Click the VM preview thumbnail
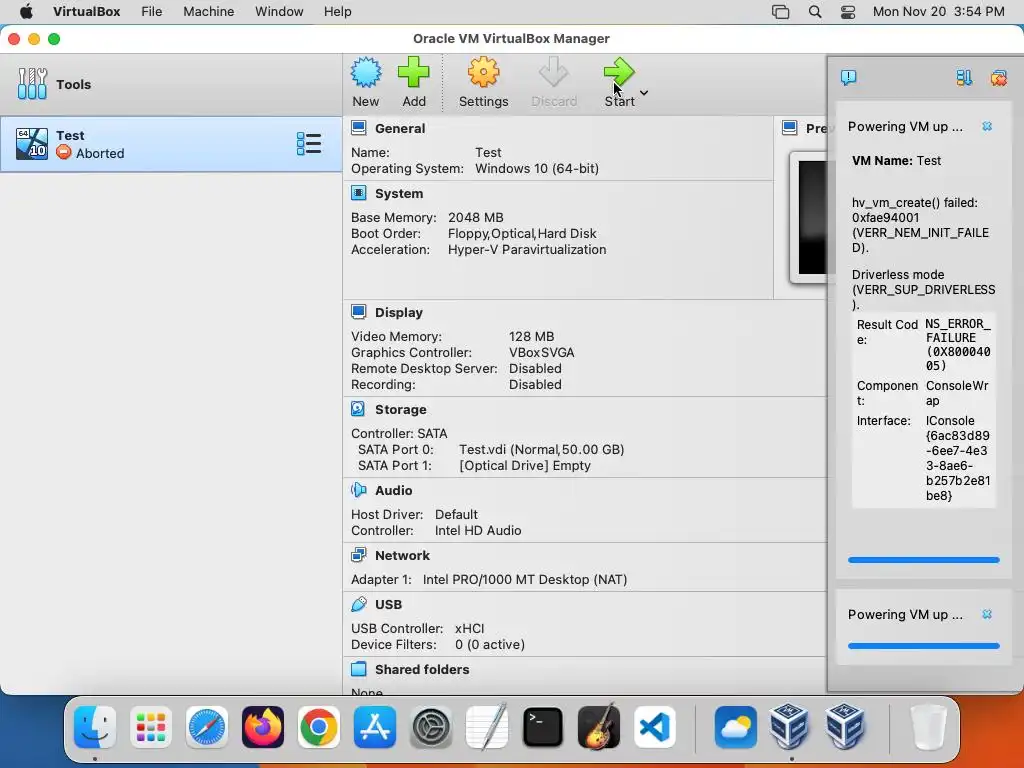Screen dimensions: 1024x768 812,217
